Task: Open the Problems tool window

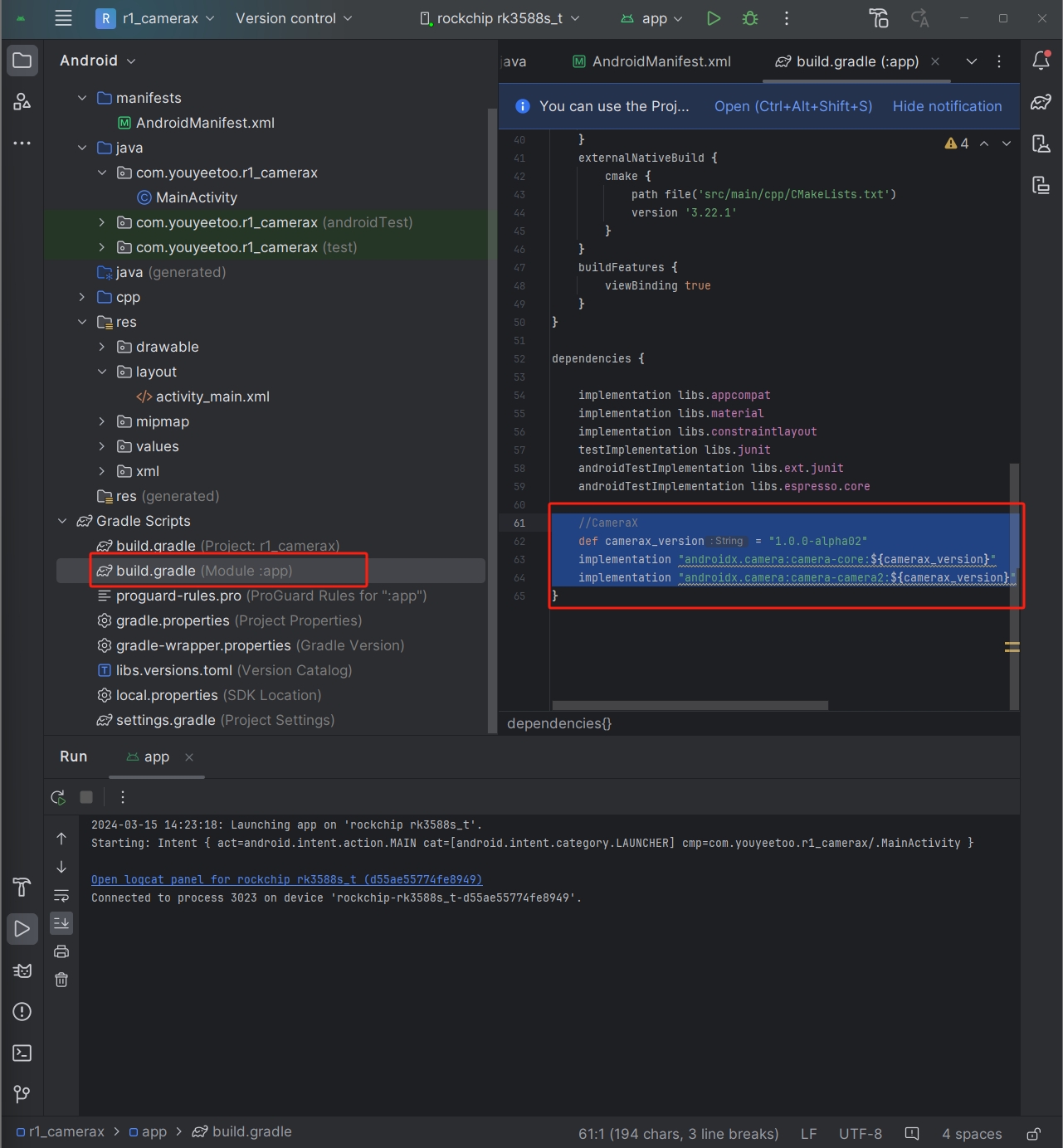Action: pyautogui.click(x=22, y=1011)
